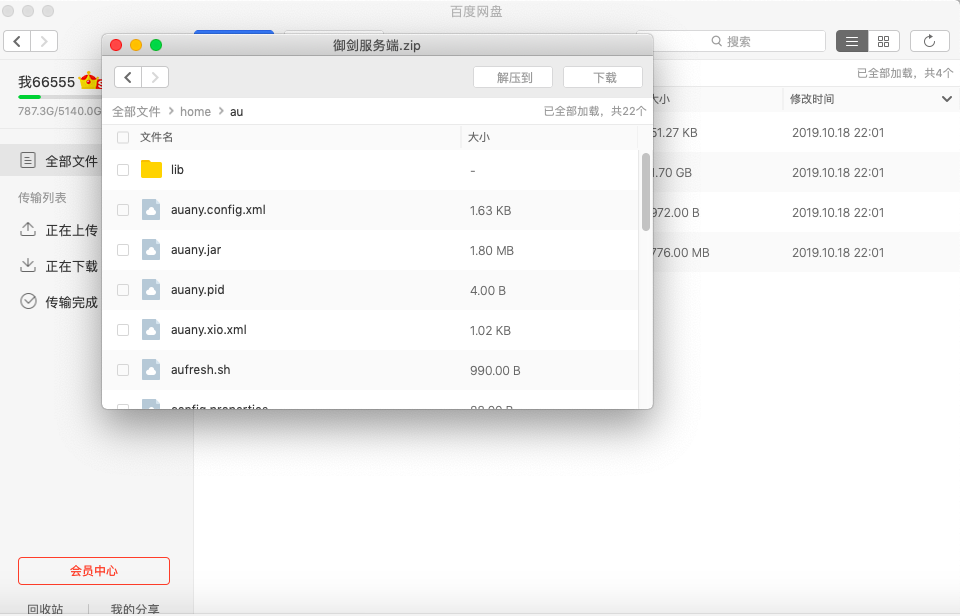This screenshot has width=960, height=616.
Task: Check the box beside auany.config.xml
Action: pos(123,210)
